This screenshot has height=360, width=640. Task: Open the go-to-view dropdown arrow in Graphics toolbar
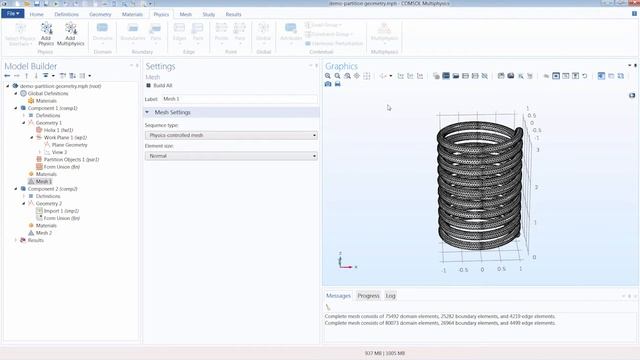(391, 76)
